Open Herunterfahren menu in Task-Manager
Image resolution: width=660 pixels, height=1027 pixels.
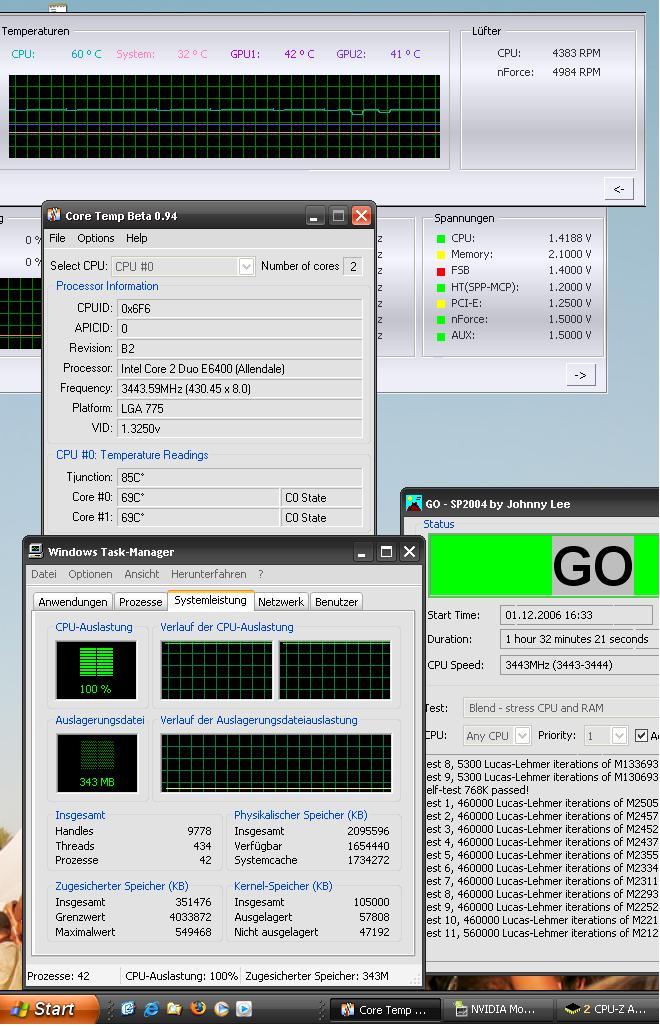click(x=209, y=574)
